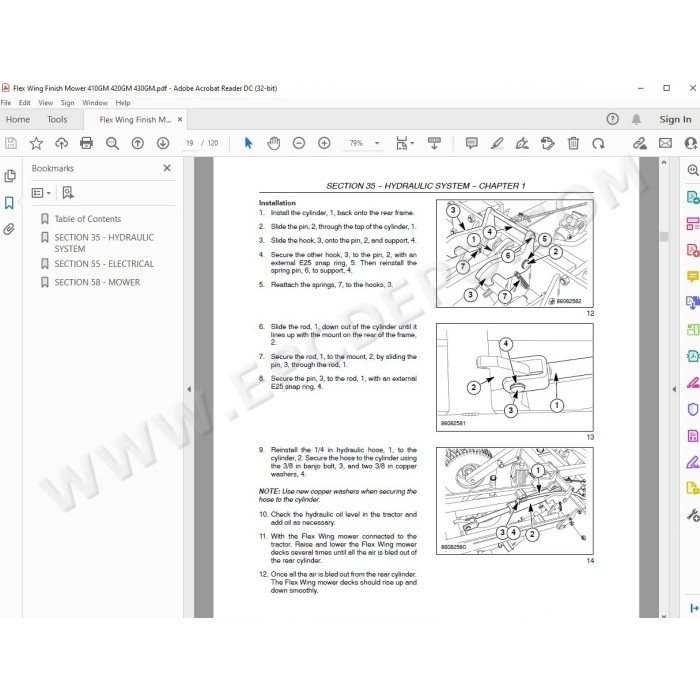Open the Attachments paperclip panel
The image size is (700, 700).
(9, 229)
